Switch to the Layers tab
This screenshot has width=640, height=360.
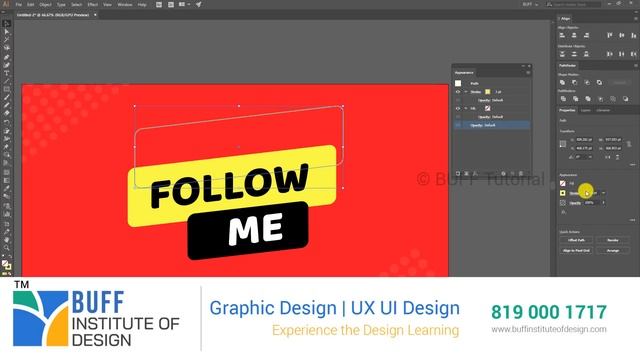(585, 110)
